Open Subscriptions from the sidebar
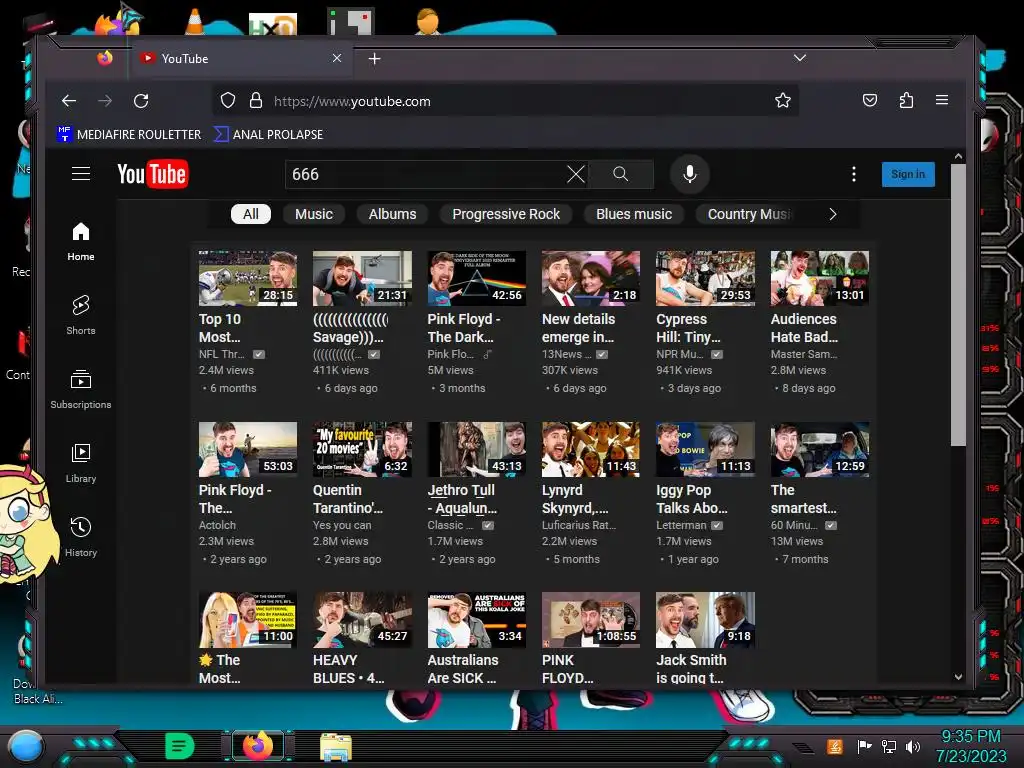Image resolution: width=1024 pixels, height=768 pixels. pos(81,390)
